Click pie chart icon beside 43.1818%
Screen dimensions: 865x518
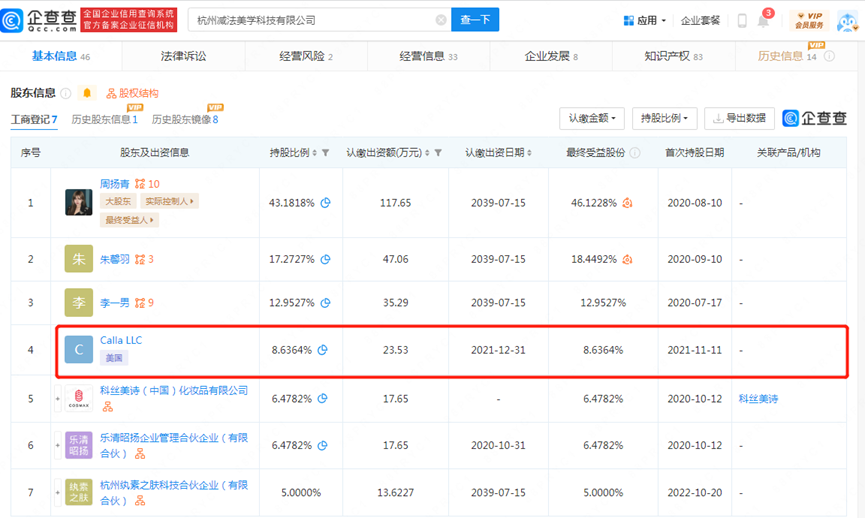pos(325,203)
